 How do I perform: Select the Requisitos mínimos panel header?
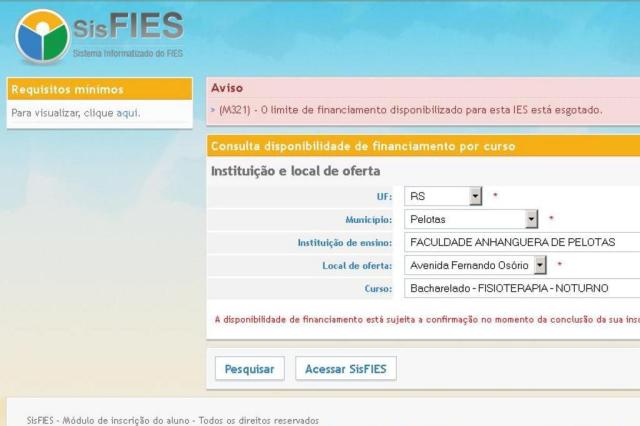tap(100, 89)
